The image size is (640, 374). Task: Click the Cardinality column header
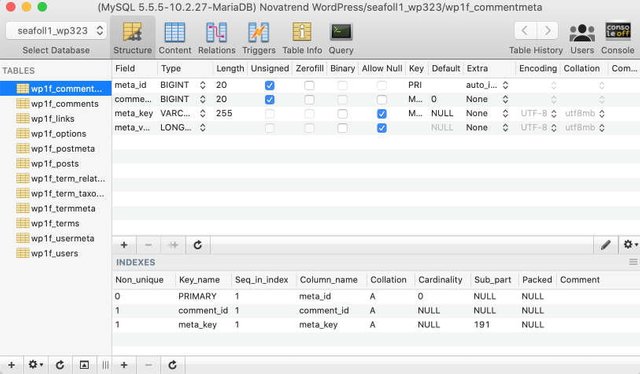[x=442, y=280]
